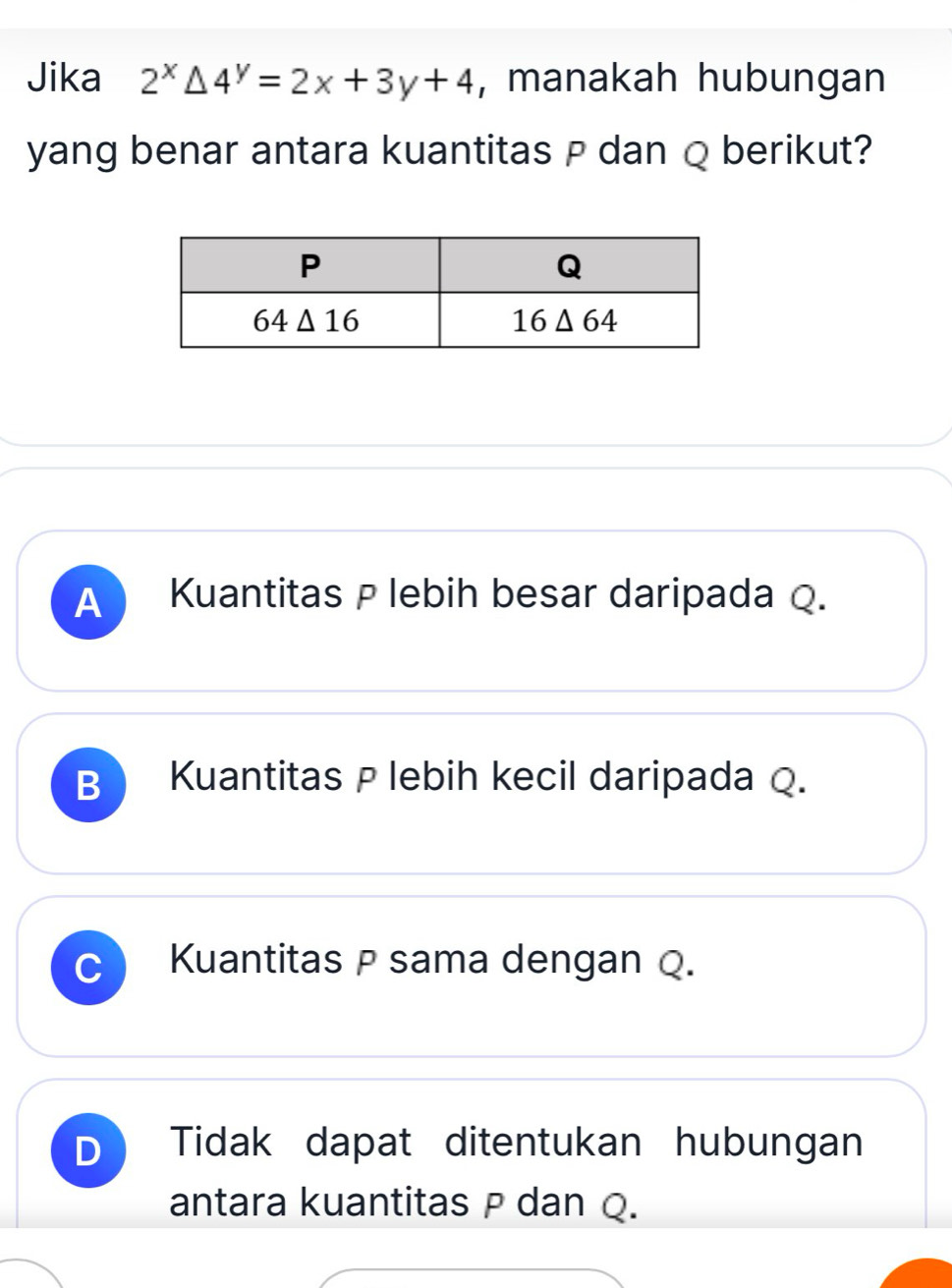Select the blue C option badge

[x=88, y=969]
